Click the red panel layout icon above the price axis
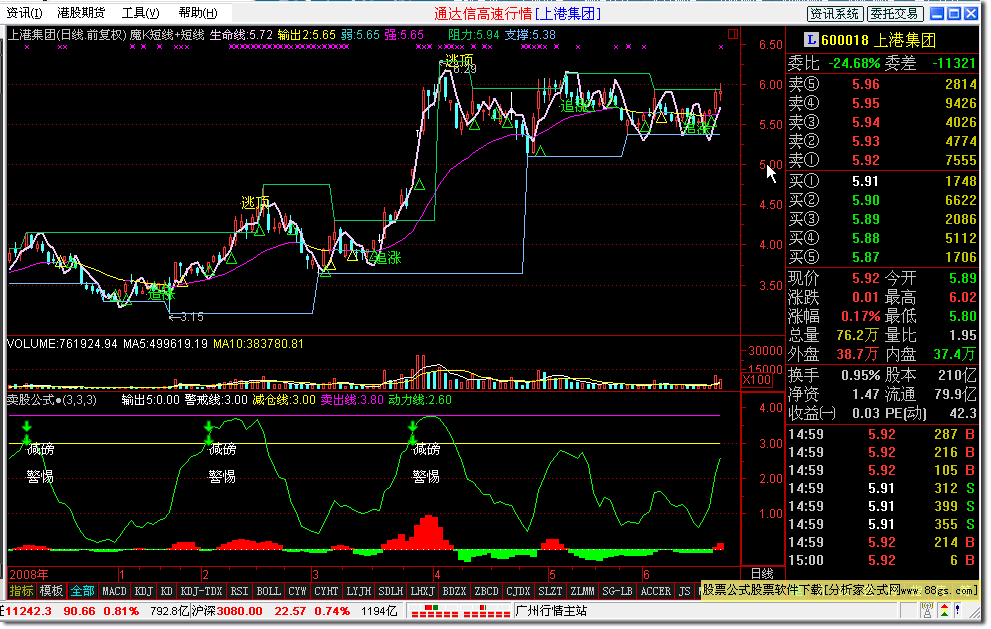 coord(733,34)
